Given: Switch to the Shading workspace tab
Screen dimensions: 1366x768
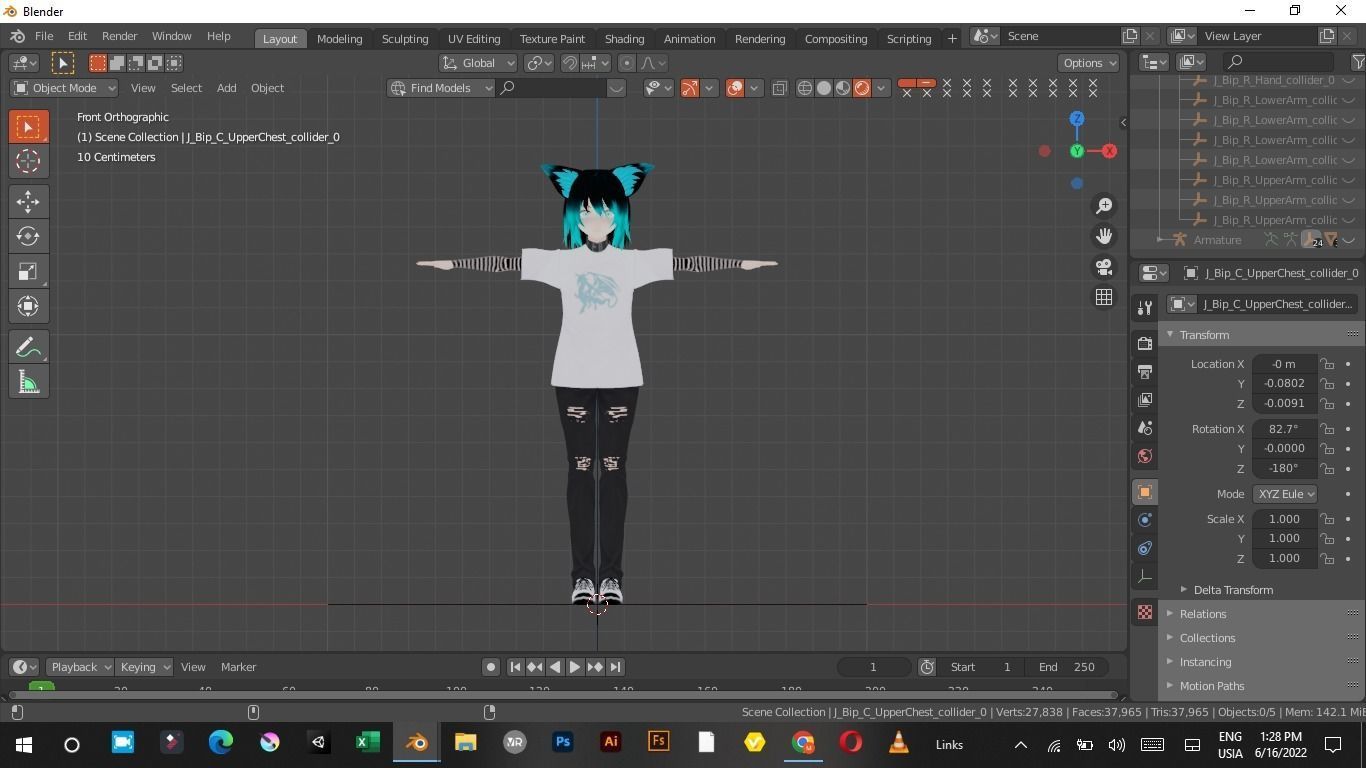Looking at the screenshot, I should 623,38.
